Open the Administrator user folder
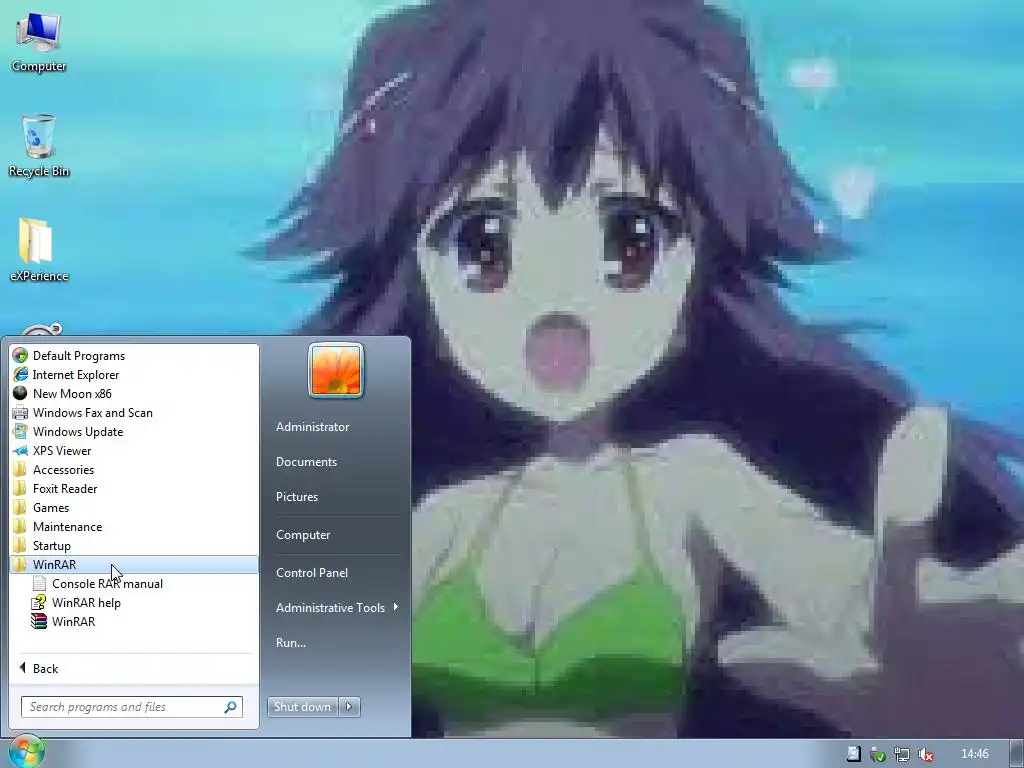The image size is (1024, 768). (x=312, y=426)
